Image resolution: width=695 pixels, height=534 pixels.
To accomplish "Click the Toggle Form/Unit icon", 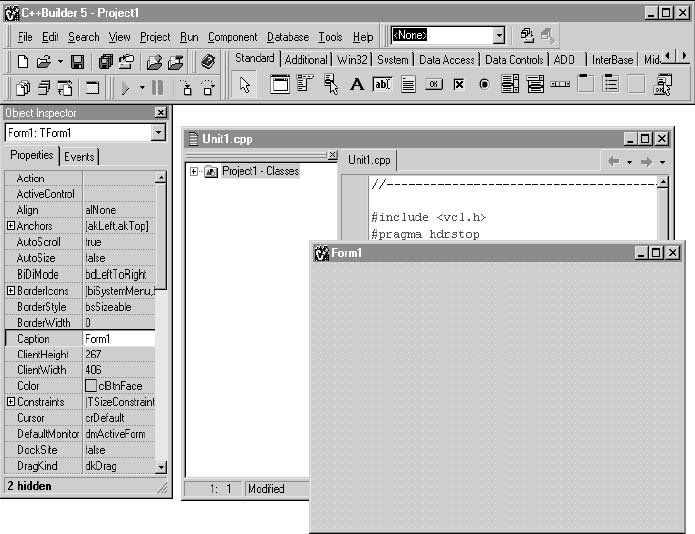I will click(x=65, y=88).
